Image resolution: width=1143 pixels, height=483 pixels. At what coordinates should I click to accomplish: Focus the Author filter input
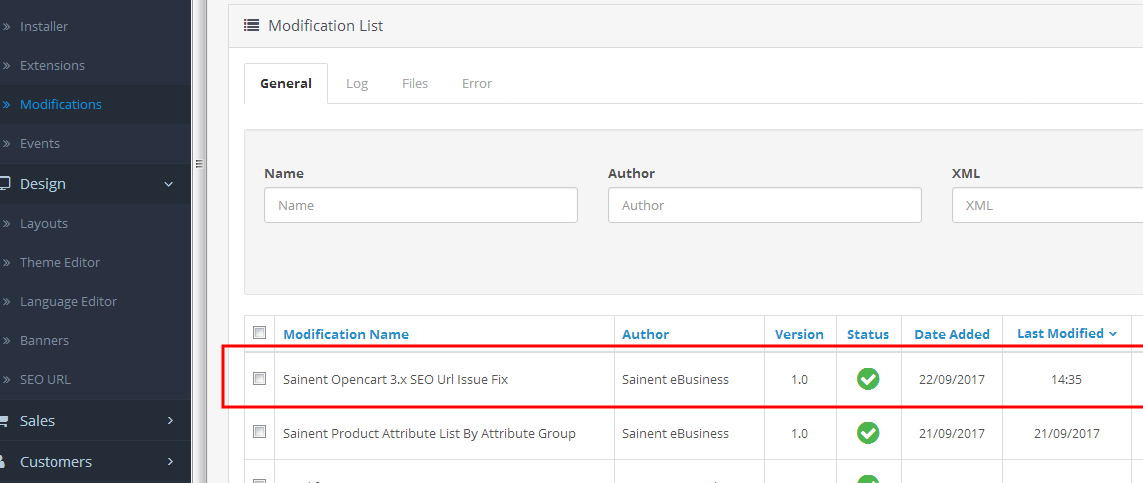pyautogui.click(x=765, y=205)
